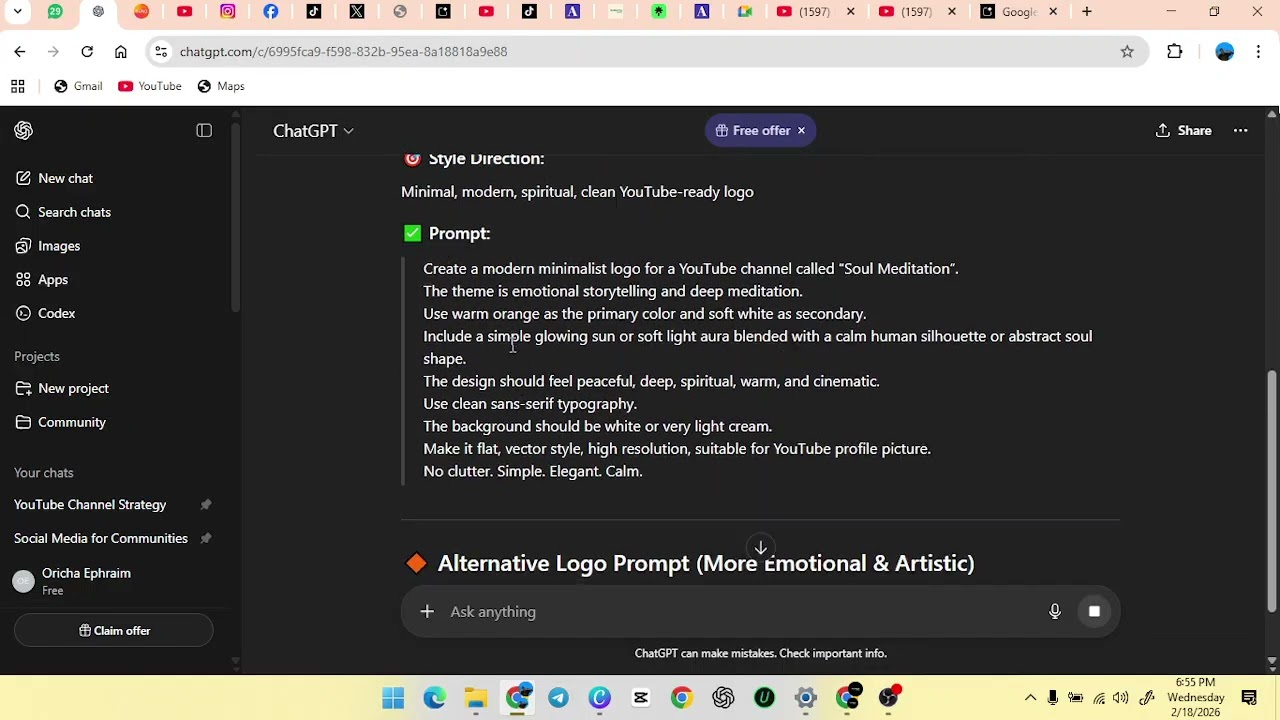Open Images in the sidebar
The width and height of the screenshot is (1280, 720).
point(47,246)
